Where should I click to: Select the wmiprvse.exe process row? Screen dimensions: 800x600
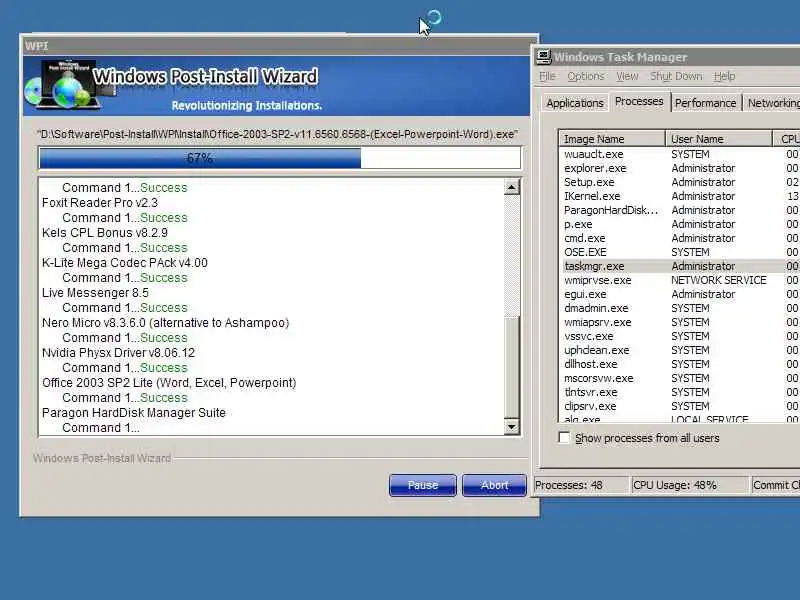click(679, 280)
